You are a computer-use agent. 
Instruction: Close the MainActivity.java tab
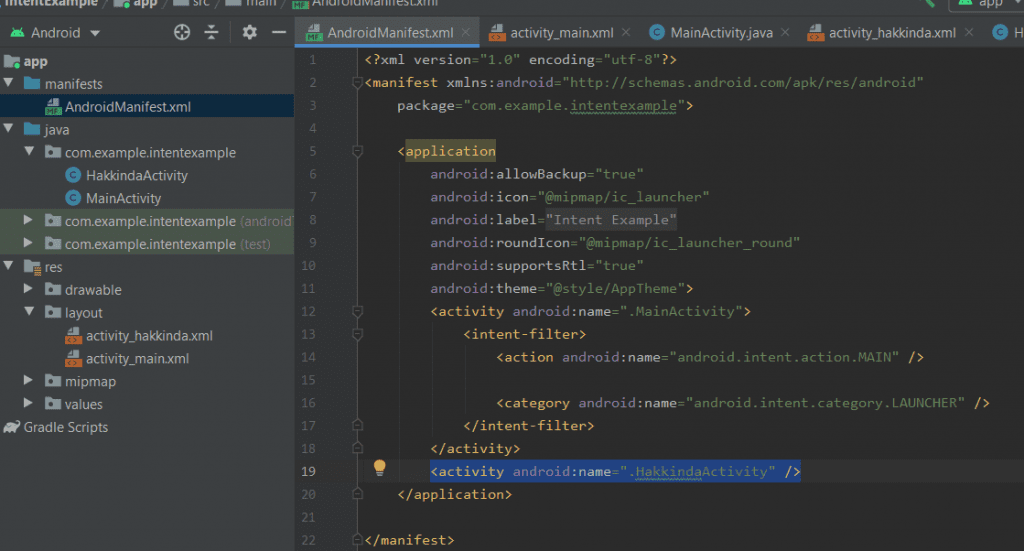tap(785, 33)
